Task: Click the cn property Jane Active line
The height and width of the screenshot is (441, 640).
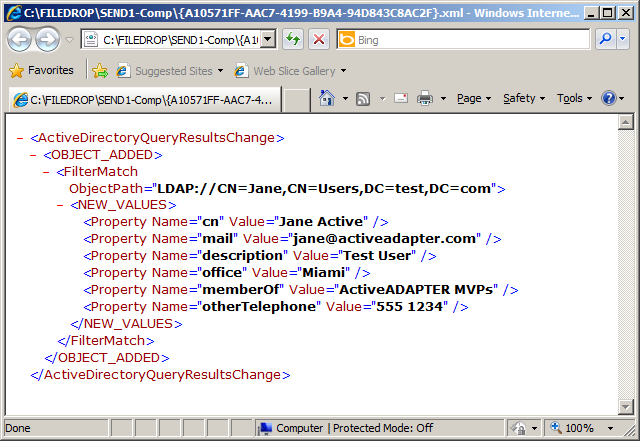Action: coord(236,222)
